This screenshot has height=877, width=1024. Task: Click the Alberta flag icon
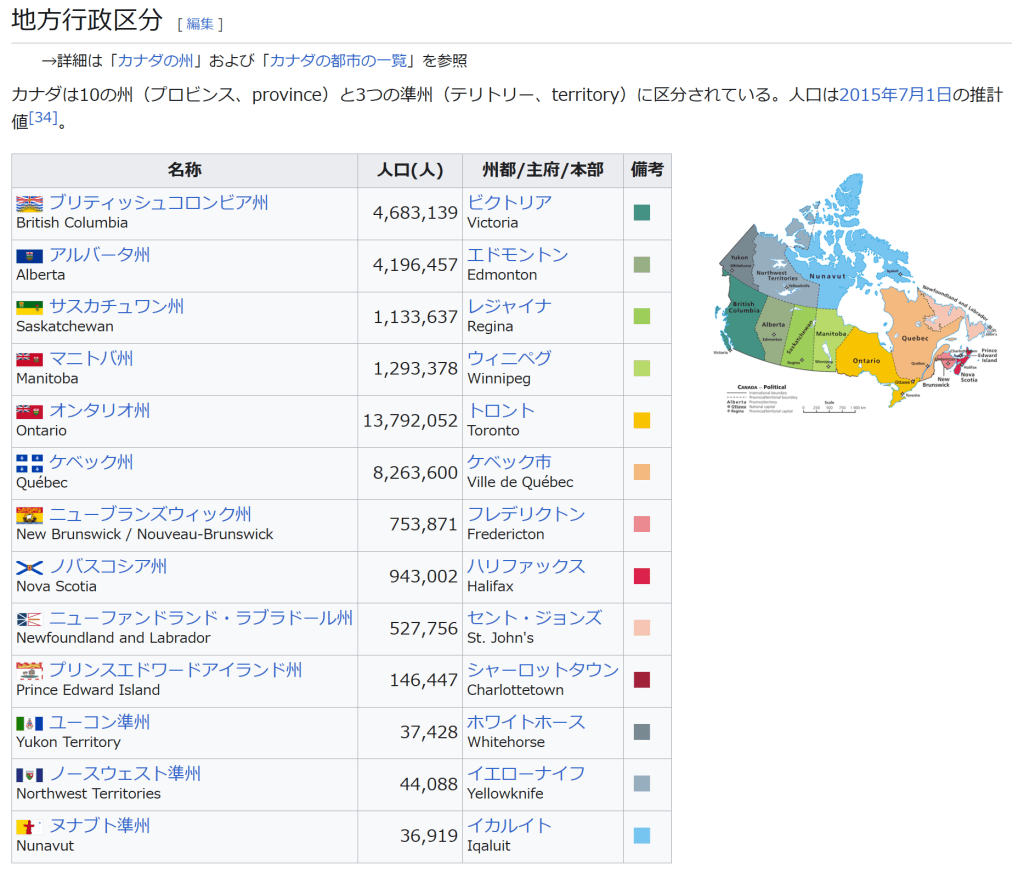click(x=30, y=256)
